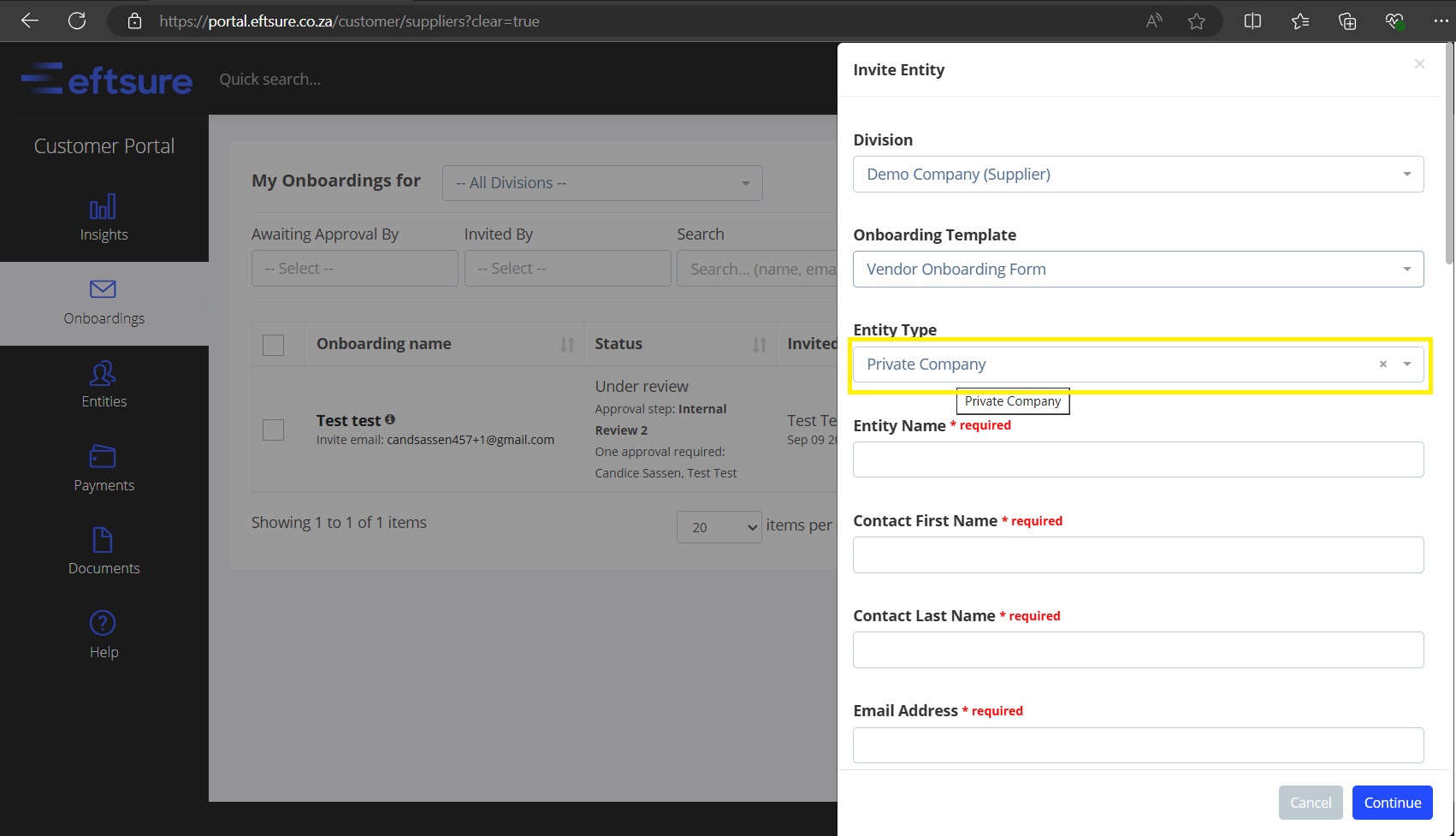Change items per page dropdown
Image resolution: width=1456 pixels, height=836 pixels.
tap(719, 527)
